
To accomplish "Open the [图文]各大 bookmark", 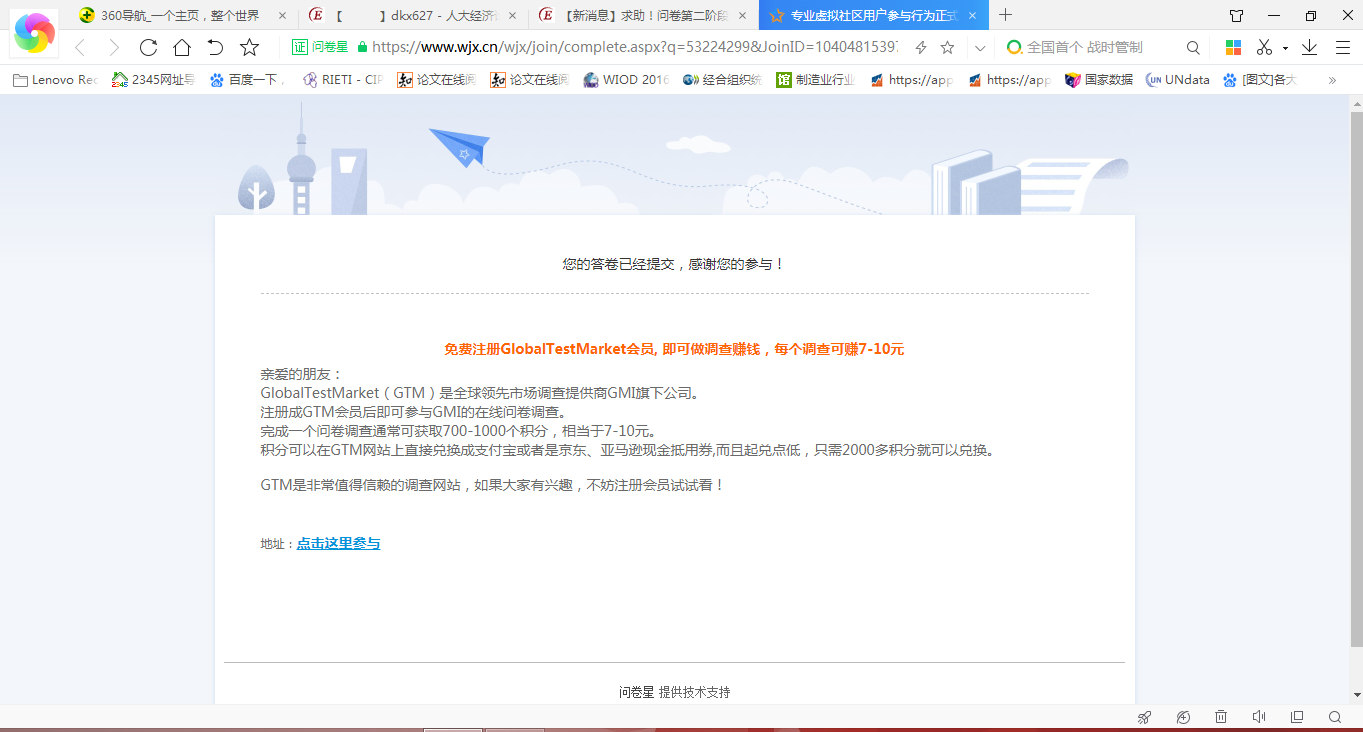I will (1261, 80).
